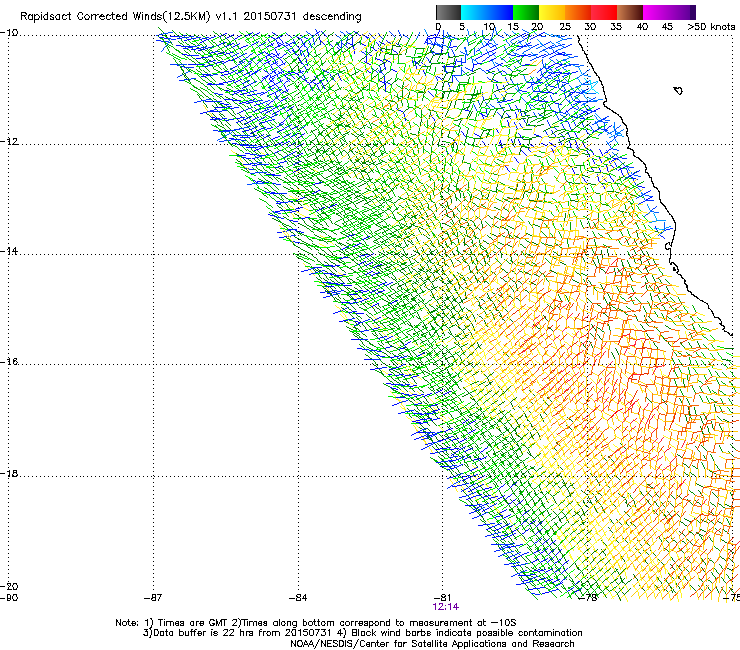Click the latitude axis label '-16'
This screenshot has width=740, height=650.
click(x=9, y=362)
